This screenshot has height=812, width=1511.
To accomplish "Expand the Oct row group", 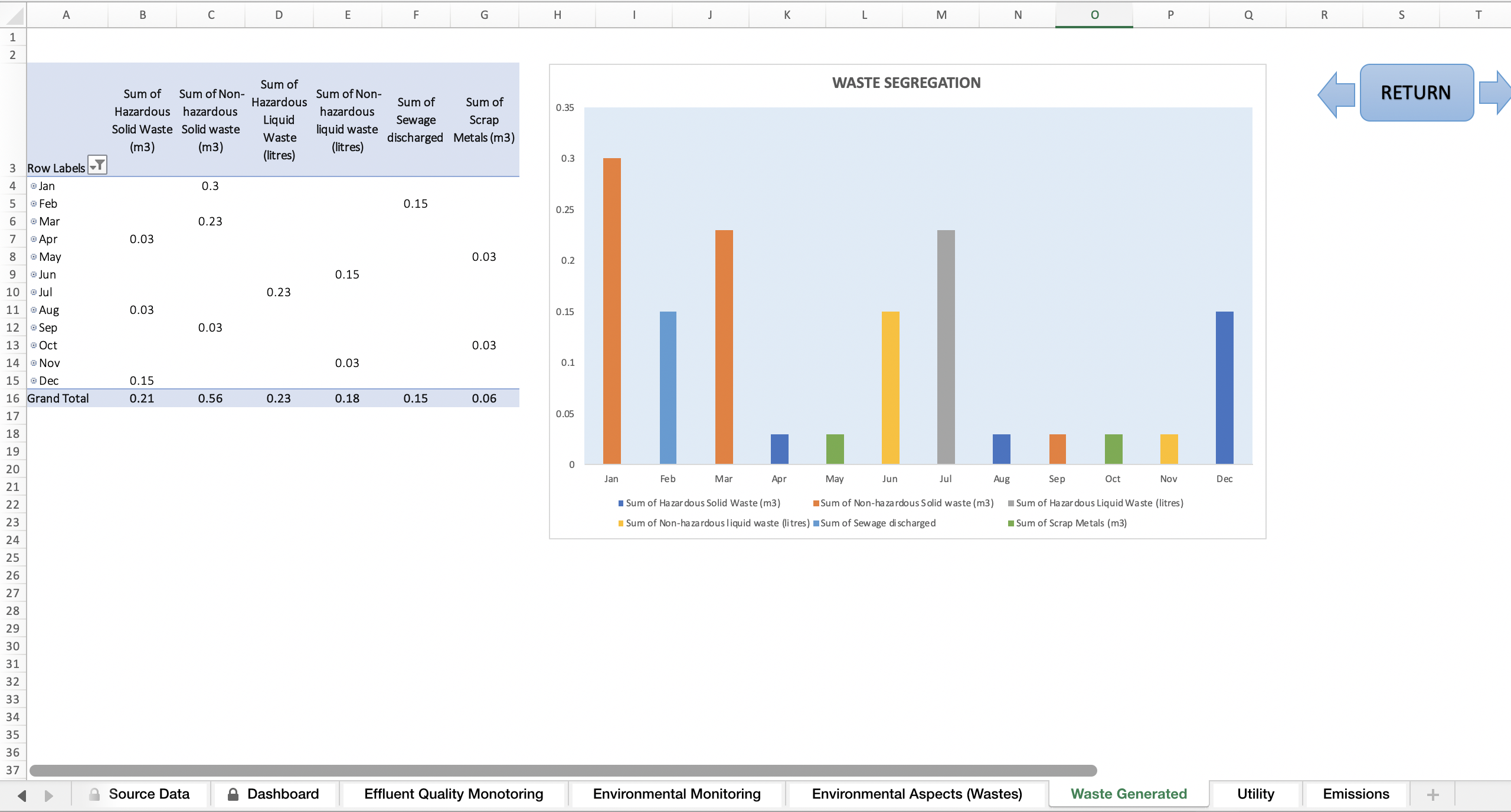I will pos(34,345).
